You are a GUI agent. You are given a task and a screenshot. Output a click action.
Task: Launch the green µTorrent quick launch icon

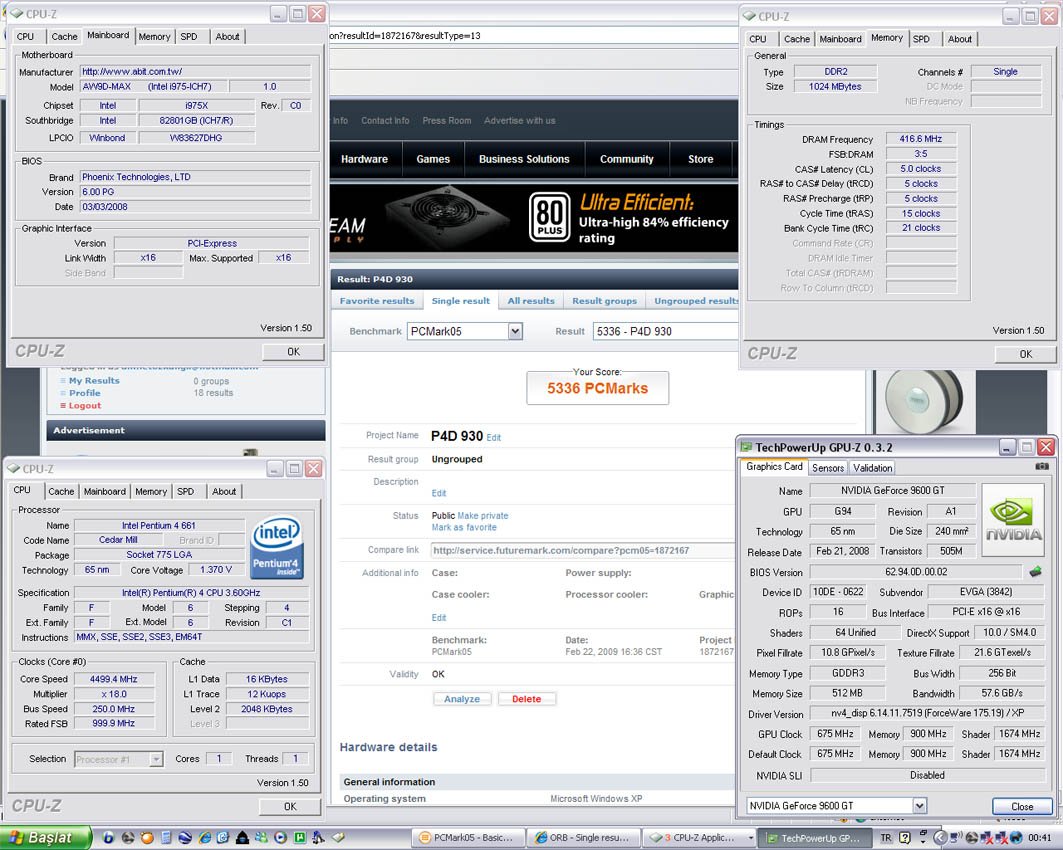click(x=299, y=838)
